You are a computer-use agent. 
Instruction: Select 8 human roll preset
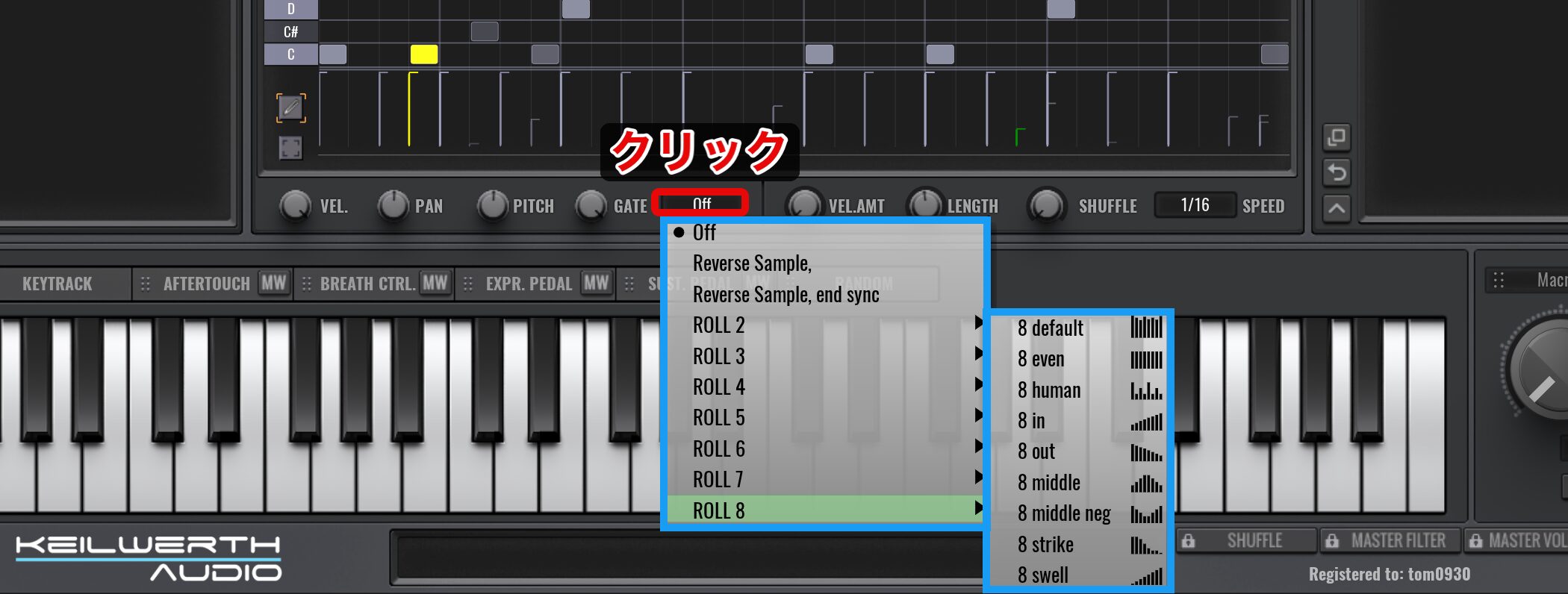click(x=1079, y=390)
